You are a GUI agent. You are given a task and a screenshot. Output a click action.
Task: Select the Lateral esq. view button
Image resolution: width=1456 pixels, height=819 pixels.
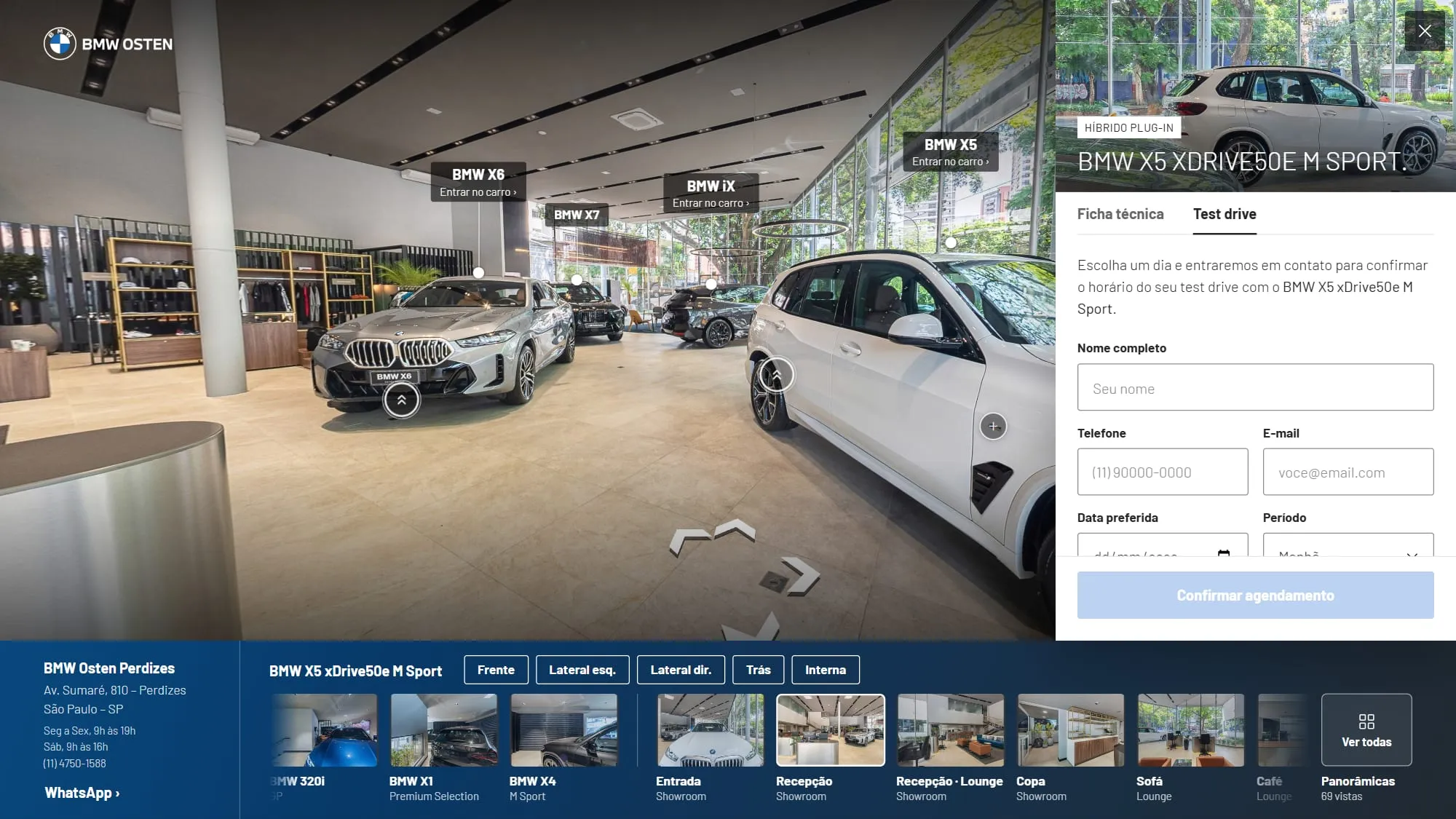pos(582,670)
